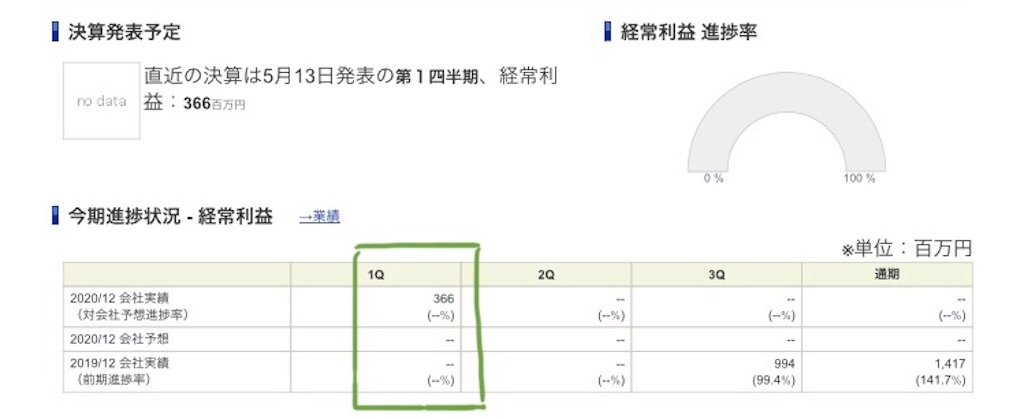This screenshot has width=1024, height=419.
Task: Click the 経常利益 進捗率 section heading
Action: tap(689, 31)
